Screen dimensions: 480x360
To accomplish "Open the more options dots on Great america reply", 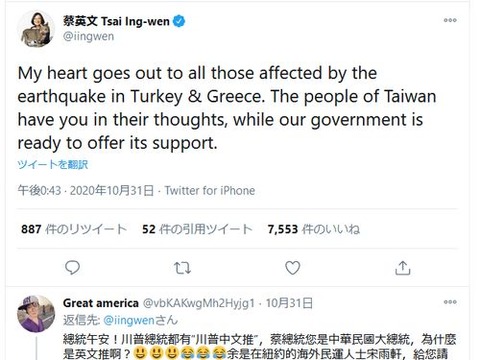I will 450,302.
